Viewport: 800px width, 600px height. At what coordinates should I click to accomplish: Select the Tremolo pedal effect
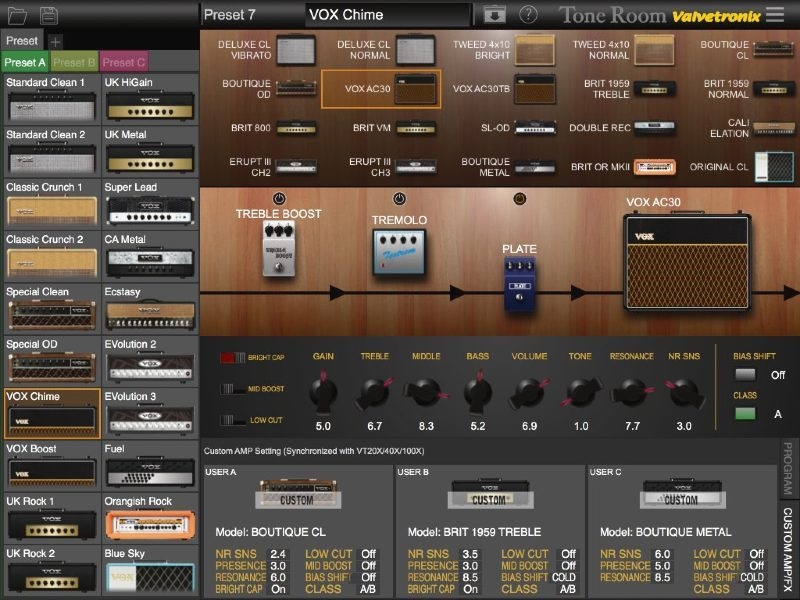tap(399, 253)
